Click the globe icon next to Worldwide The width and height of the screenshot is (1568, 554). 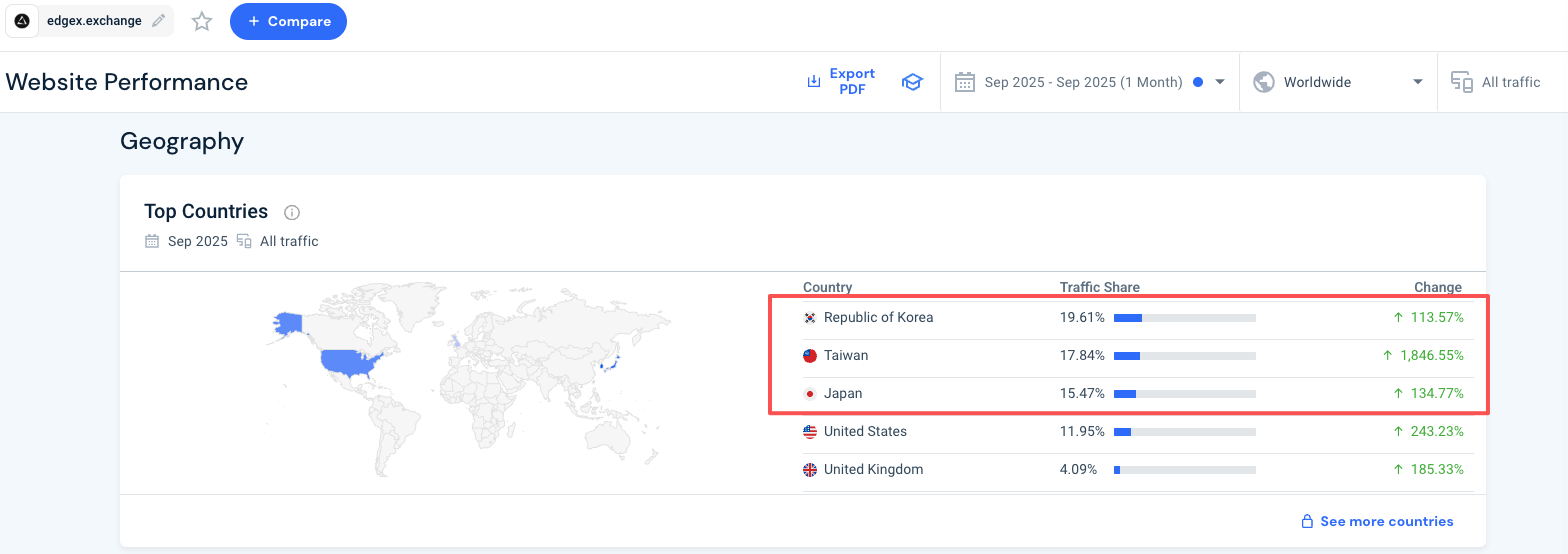point(1264,82)
